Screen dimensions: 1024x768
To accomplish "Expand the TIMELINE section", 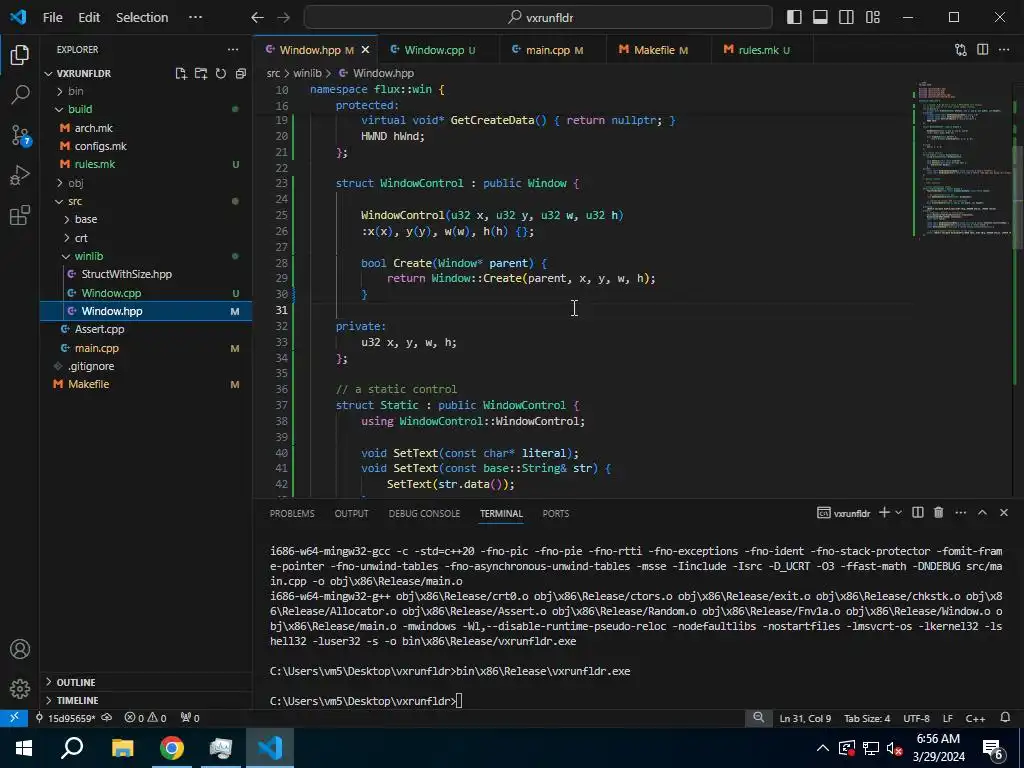I will (x=146, y=700).
